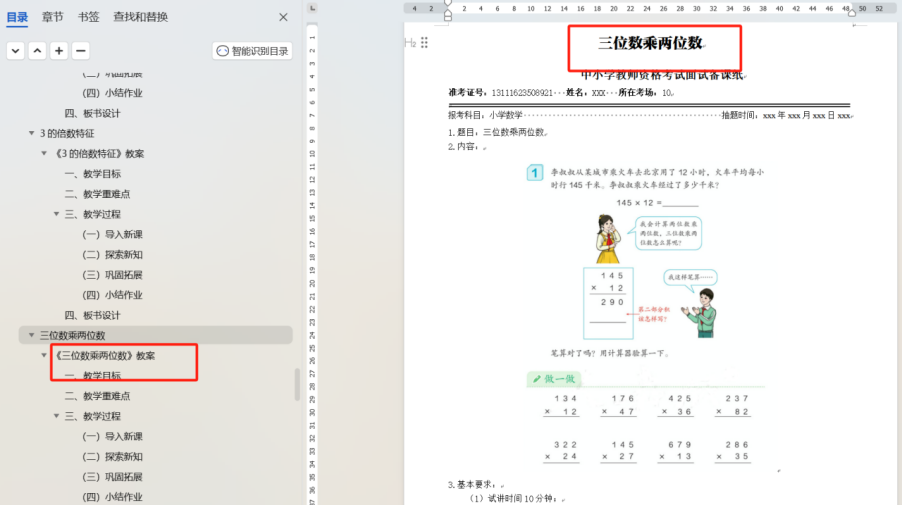Click the plus icon to promote heading level
Image resolution: width=902 pixels, height=506 pixels.
pos(59,51)
